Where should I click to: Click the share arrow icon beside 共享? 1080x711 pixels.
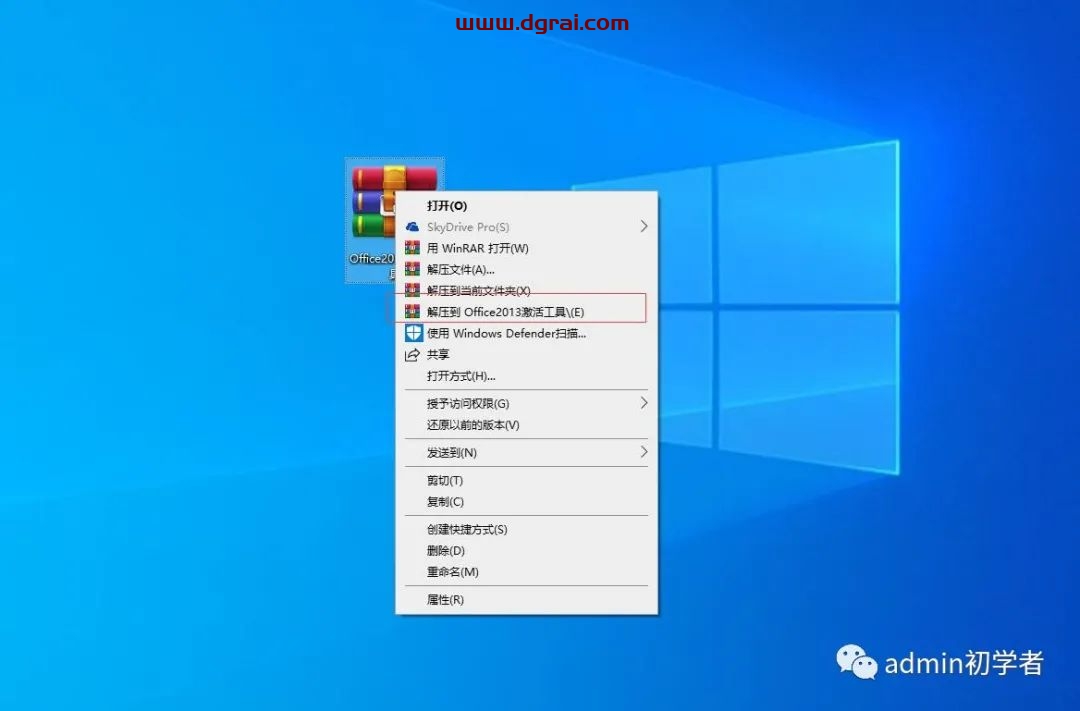(x=412, y=355)
